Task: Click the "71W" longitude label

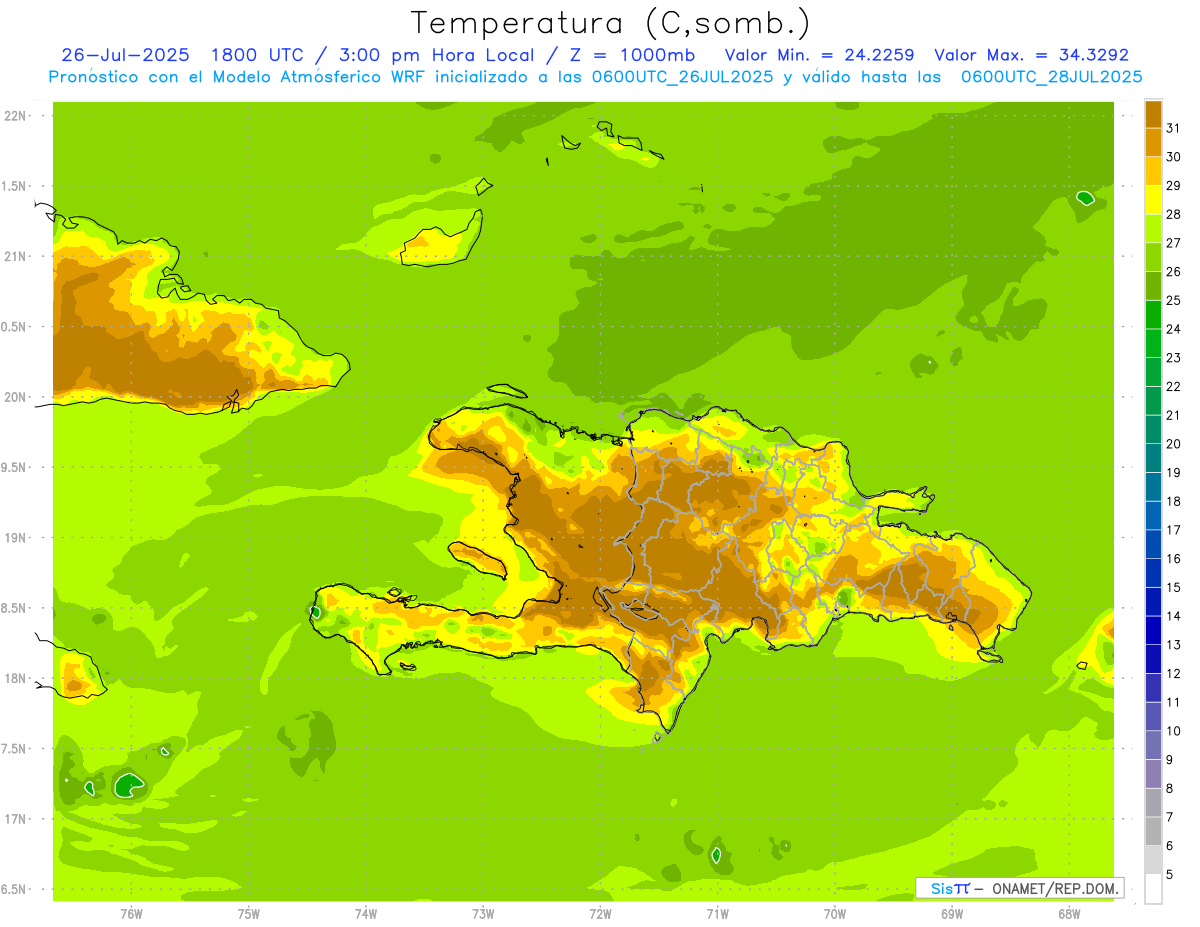Action: click(717, 914)
